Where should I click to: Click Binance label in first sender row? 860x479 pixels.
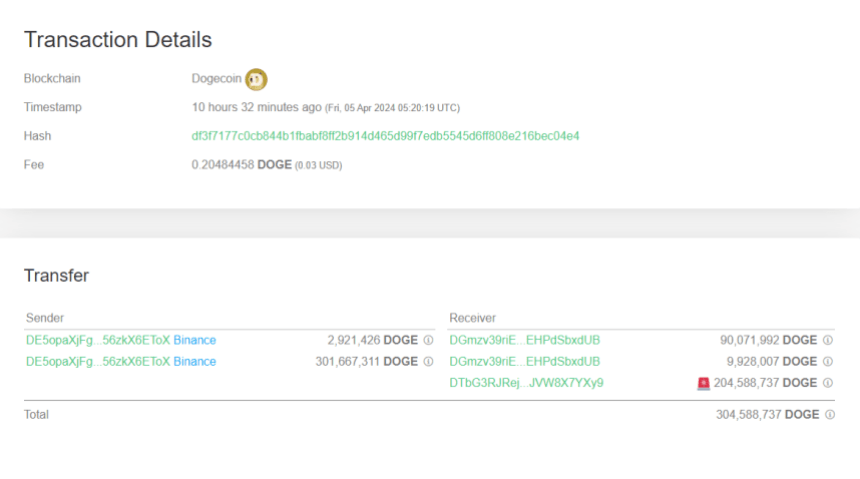[194, 340]
